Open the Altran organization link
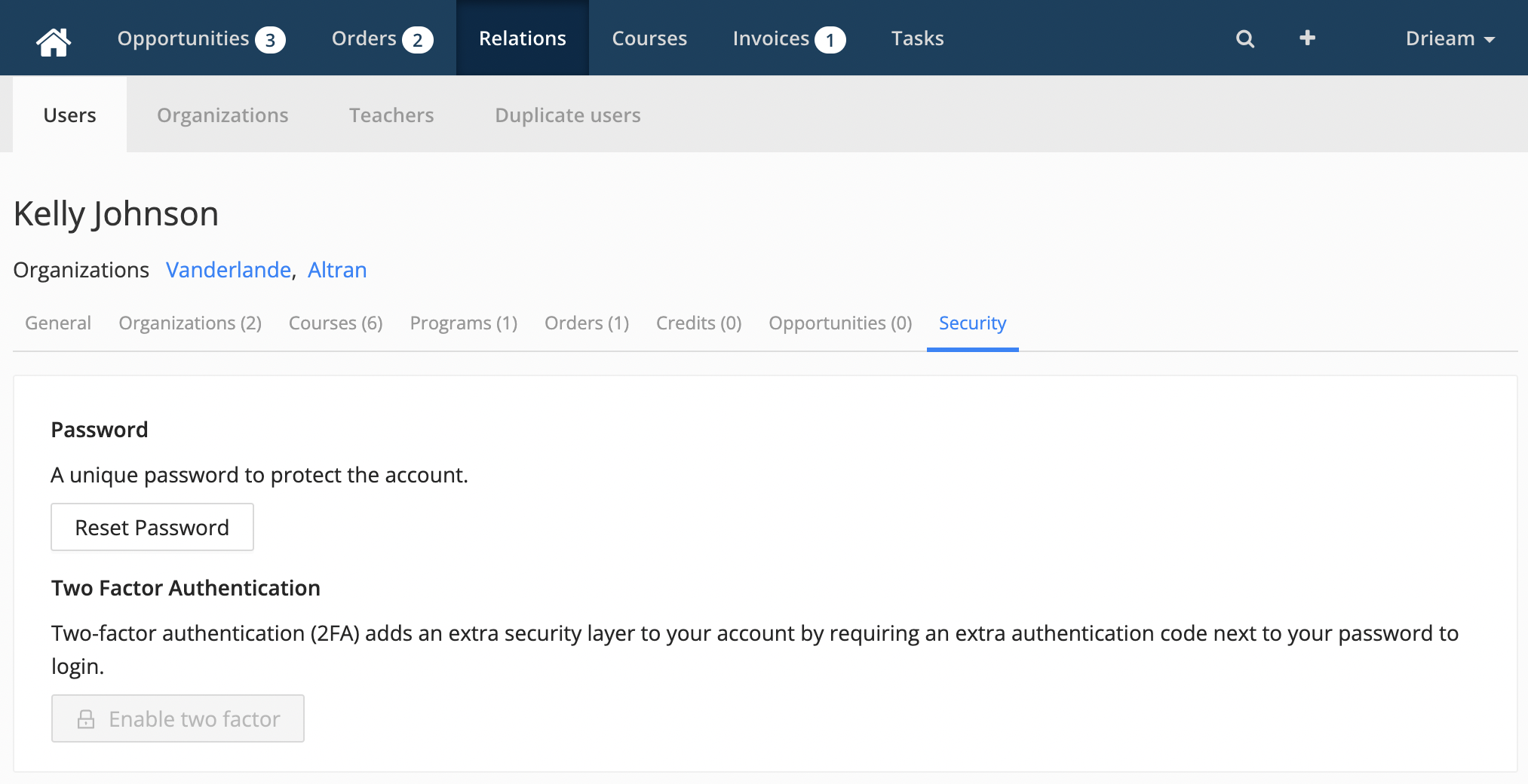 click(337, 270)
